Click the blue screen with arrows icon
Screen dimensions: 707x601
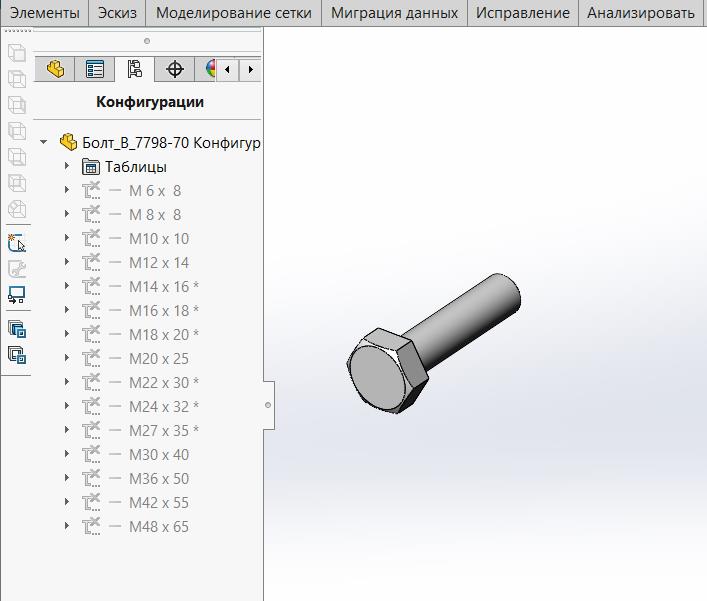coord(17,295)
